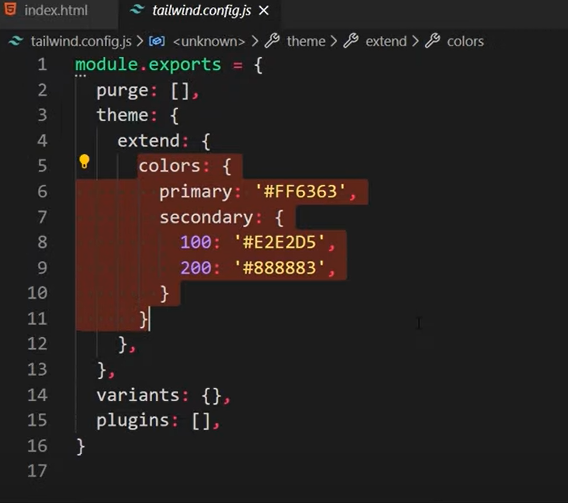The image size is (568, 503).
Task: Click the '100' key on line 8
Action: 196,242
